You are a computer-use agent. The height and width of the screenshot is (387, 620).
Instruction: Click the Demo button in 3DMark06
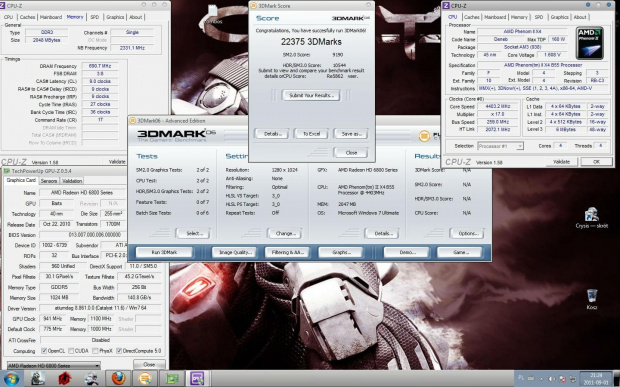[x=406, y=252]
